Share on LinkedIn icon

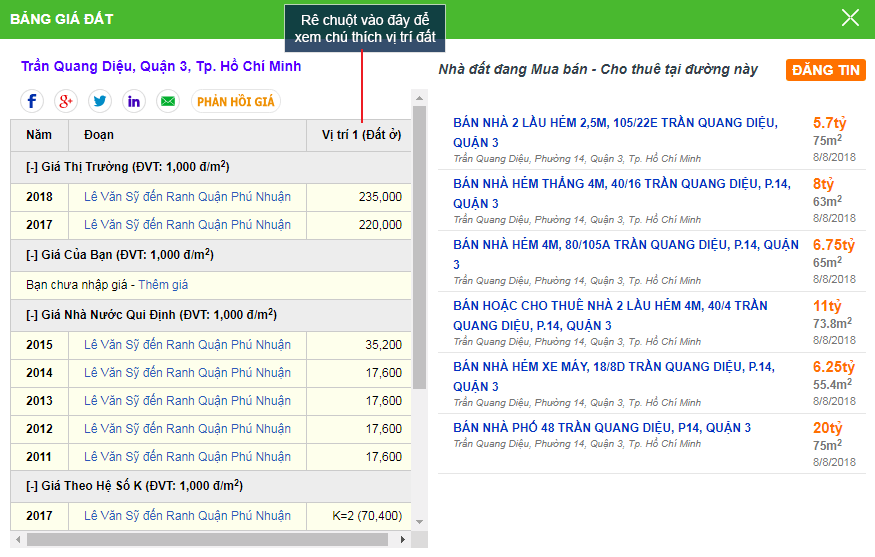coord(134,101)
